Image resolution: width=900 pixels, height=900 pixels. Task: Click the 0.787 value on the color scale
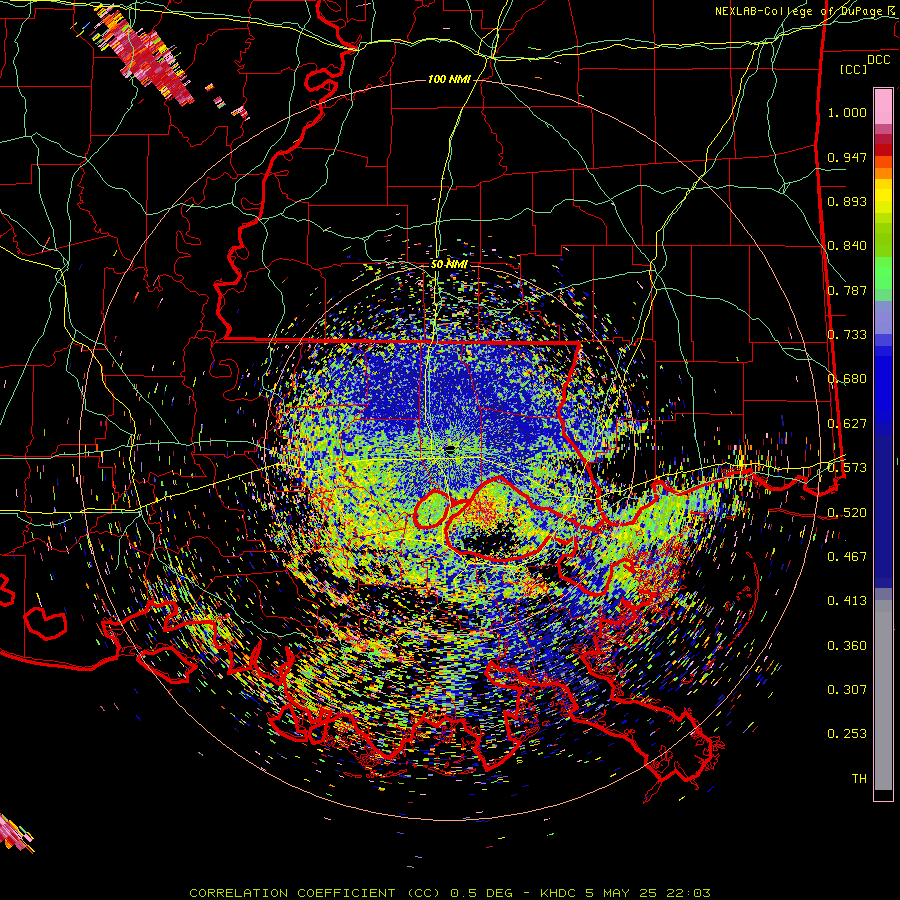tap(847, 290)
